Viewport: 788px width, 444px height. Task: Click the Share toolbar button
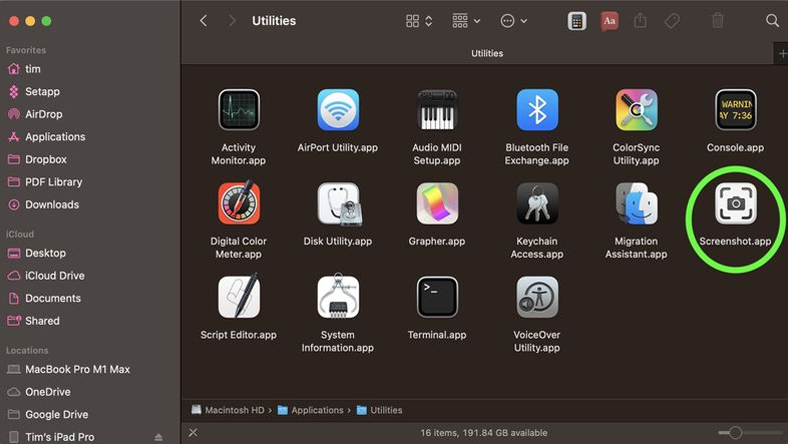coord(640,21)
